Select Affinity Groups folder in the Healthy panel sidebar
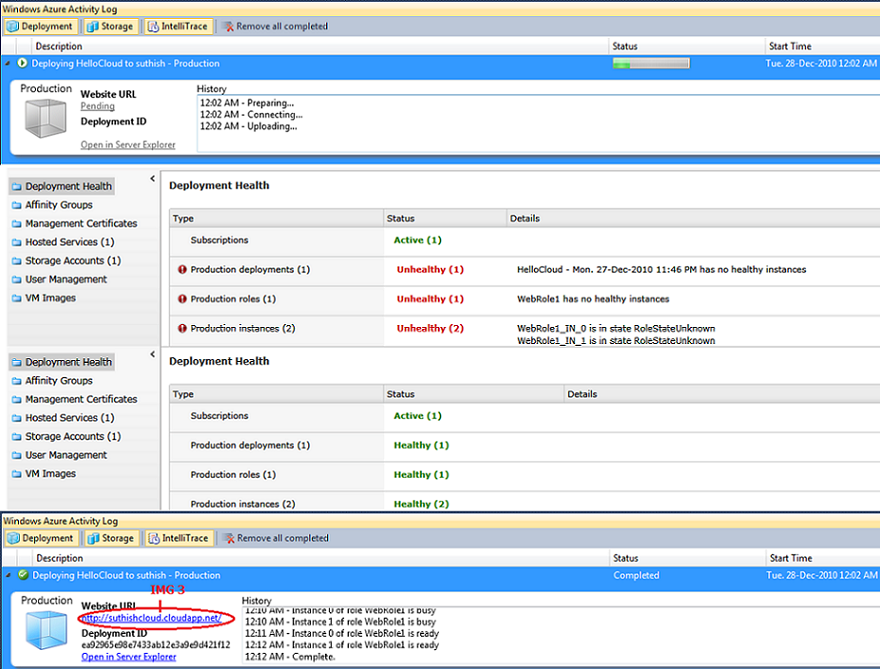Viewport: 880px width, 669px height. point(52,381)
